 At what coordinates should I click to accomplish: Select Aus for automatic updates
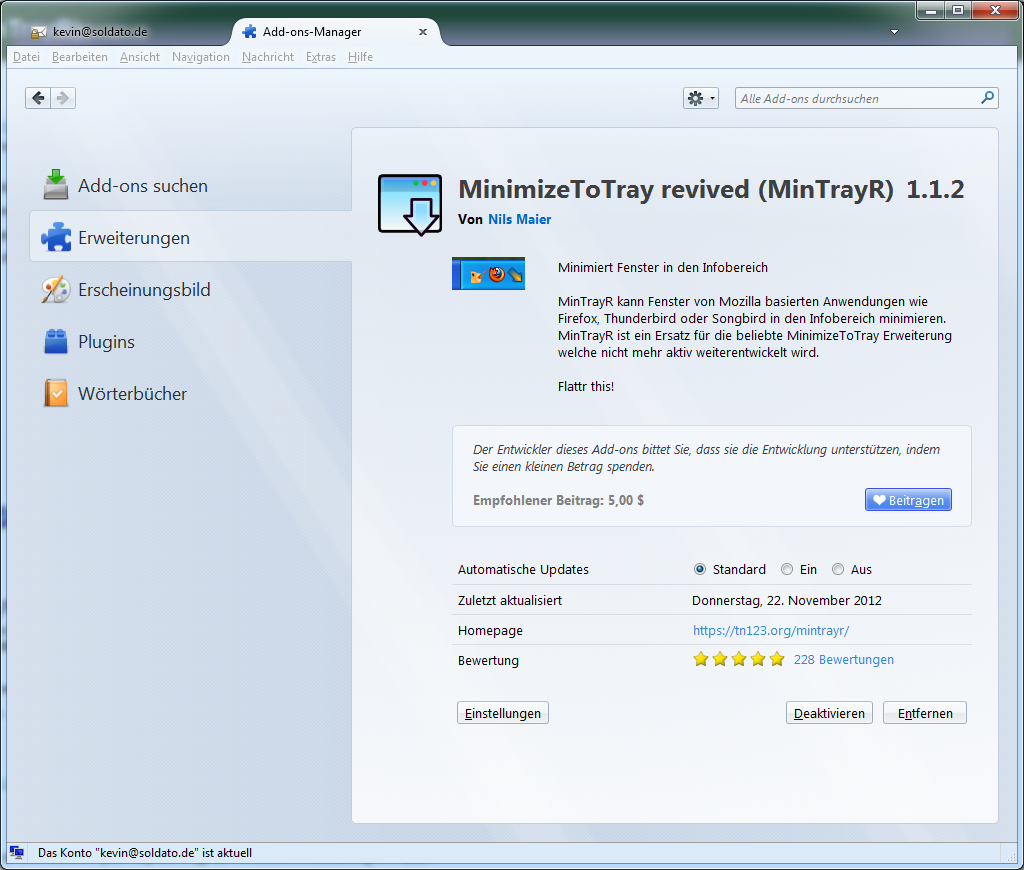(x=852, y=570)
